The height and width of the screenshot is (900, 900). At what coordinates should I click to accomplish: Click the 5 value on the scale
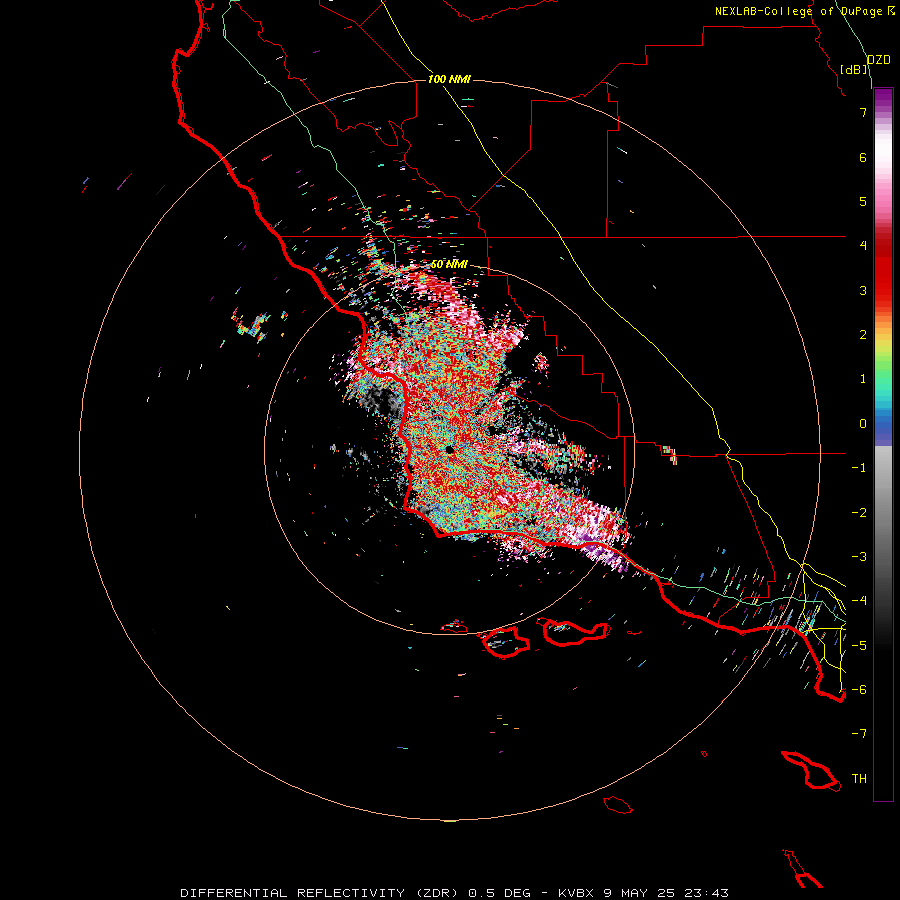pyautogui.click(x=863, y=201)
